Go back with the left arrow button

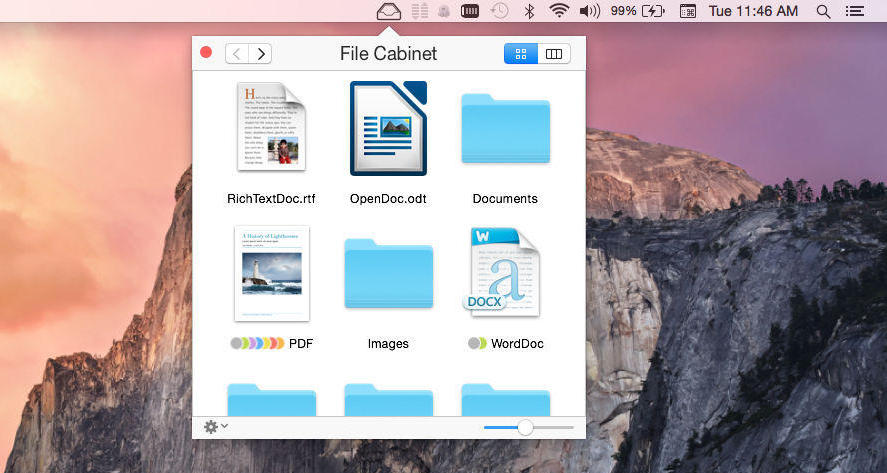coord(237,54)
